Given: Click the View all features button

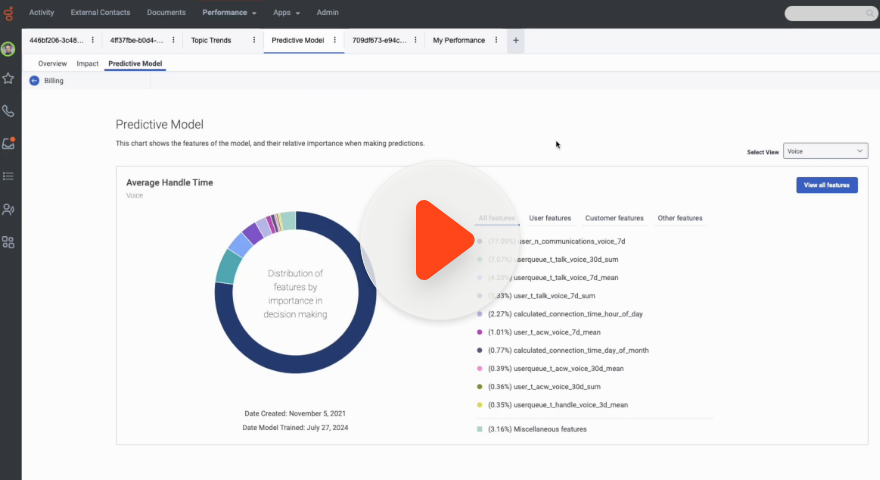Looking at the screenshot, I should (x=826, y=185).
